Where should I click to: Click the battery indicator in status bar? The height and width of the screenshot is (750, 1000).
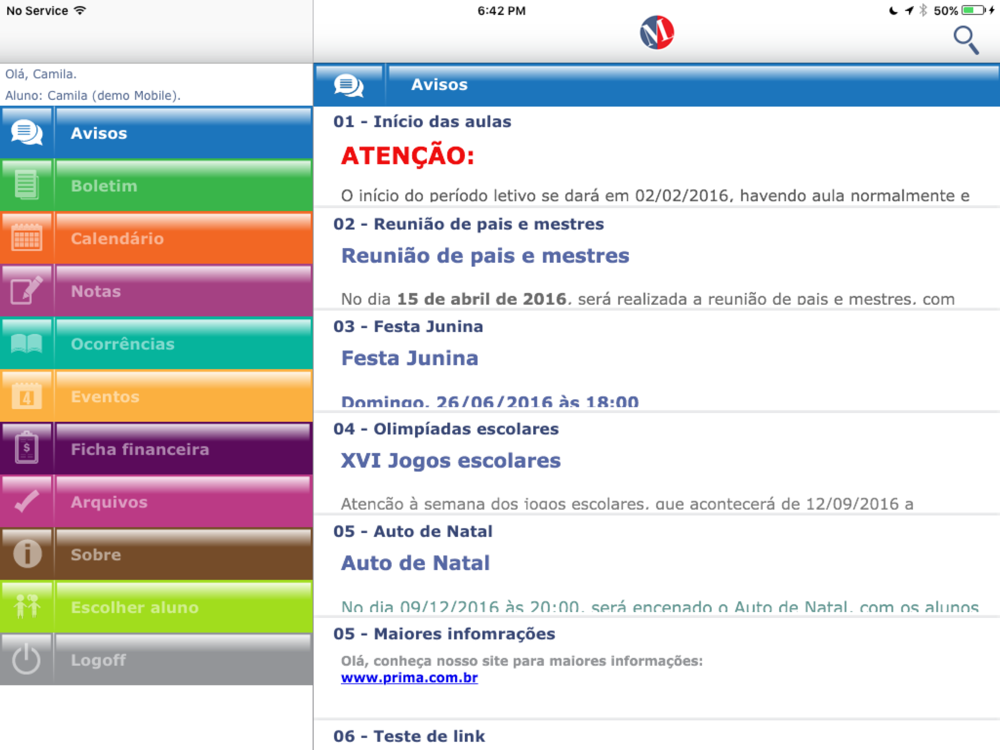pyautogui.click(x=974, y=10)
